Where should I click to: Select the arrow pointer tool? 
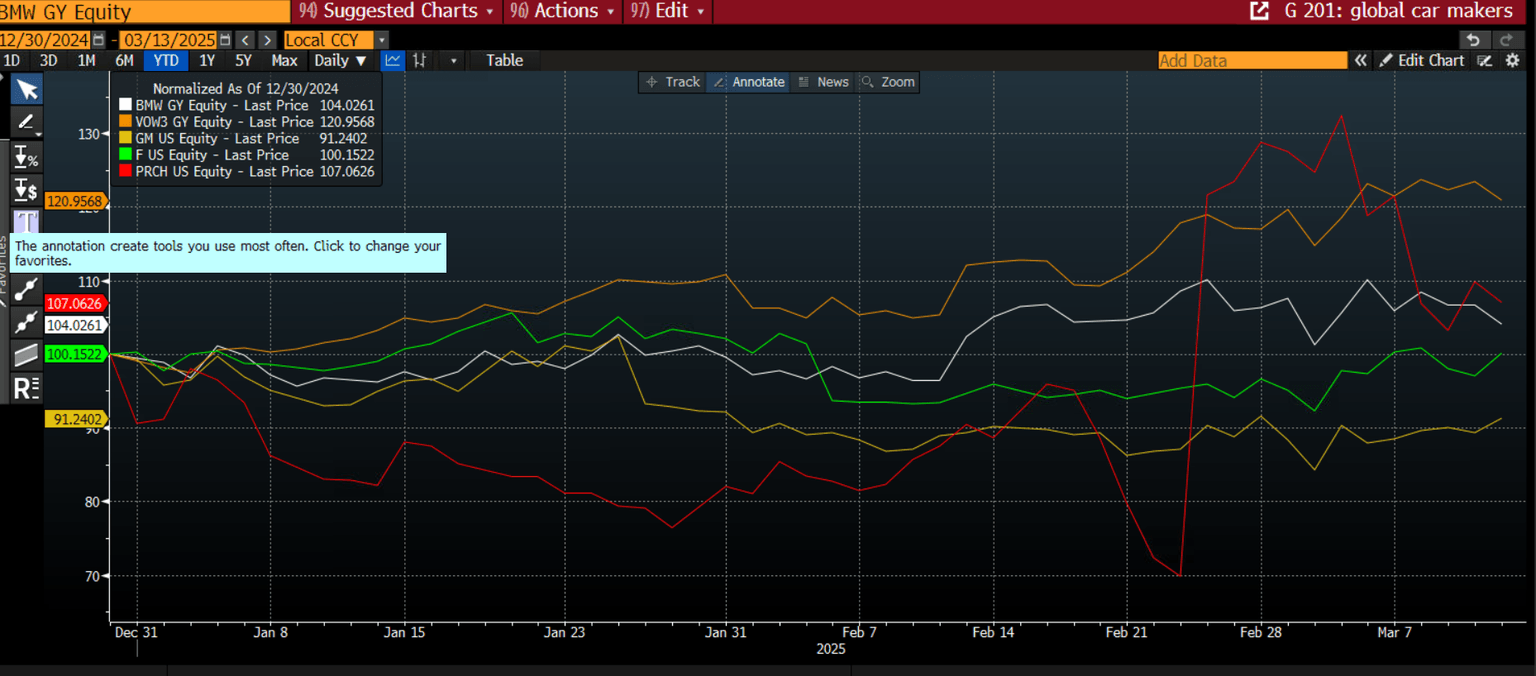[x=26, y=90]
